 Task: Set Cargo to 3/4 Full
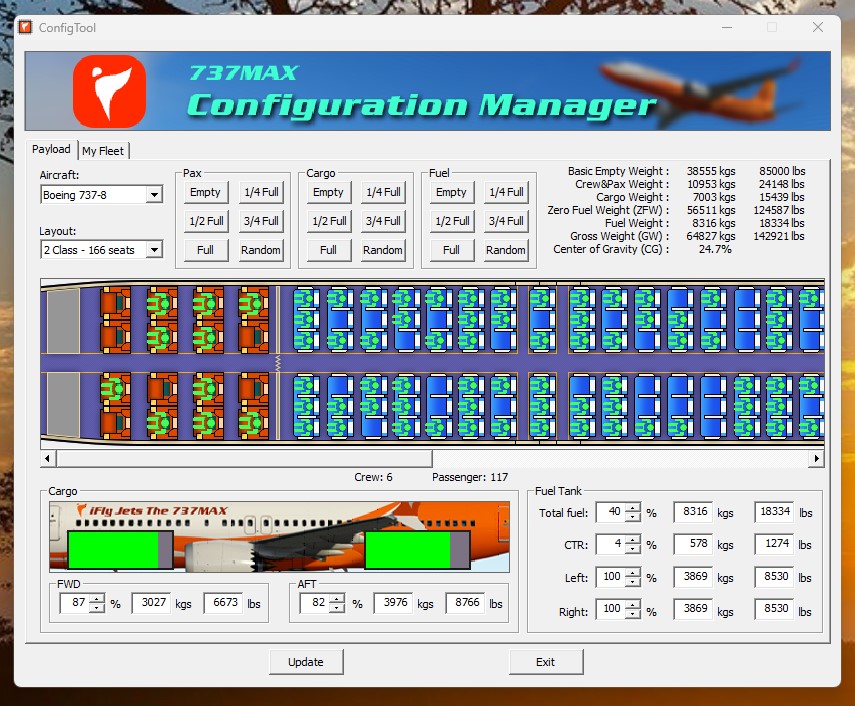click(383, 221)
